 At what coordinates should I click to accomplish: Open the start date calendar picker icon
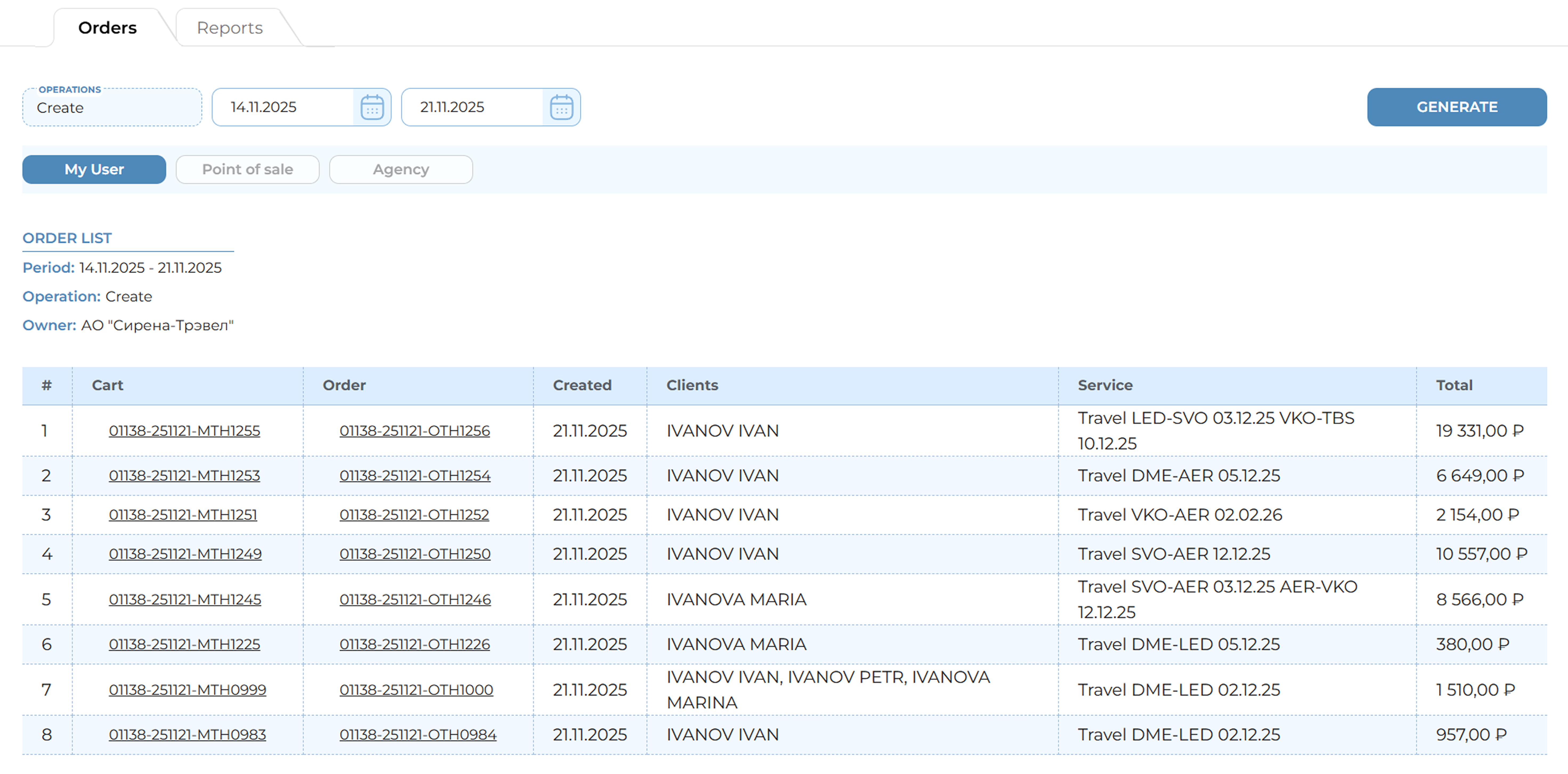pos(372,107)
